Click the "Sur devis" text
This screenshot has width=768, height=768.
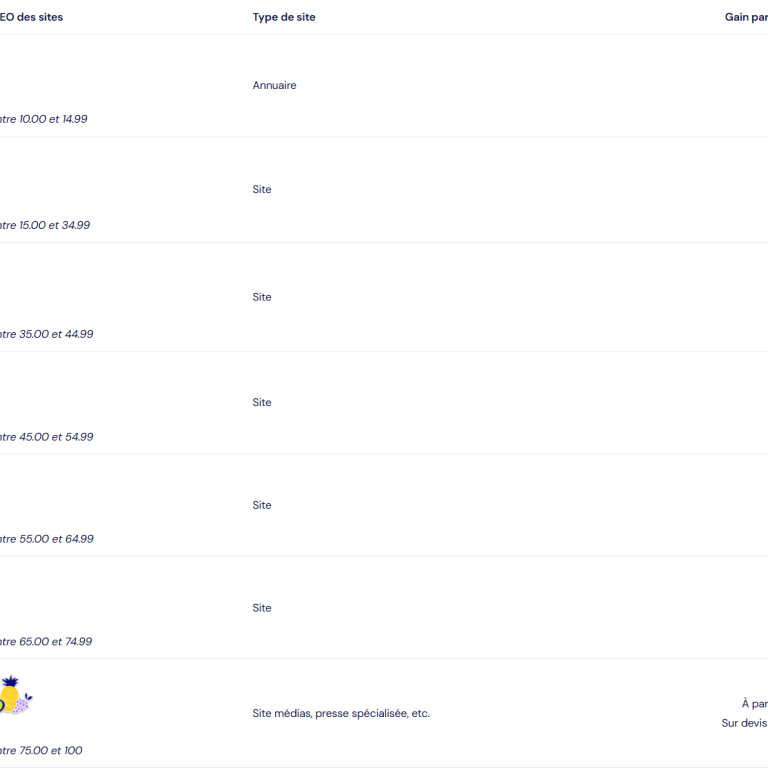click(744, 723)
